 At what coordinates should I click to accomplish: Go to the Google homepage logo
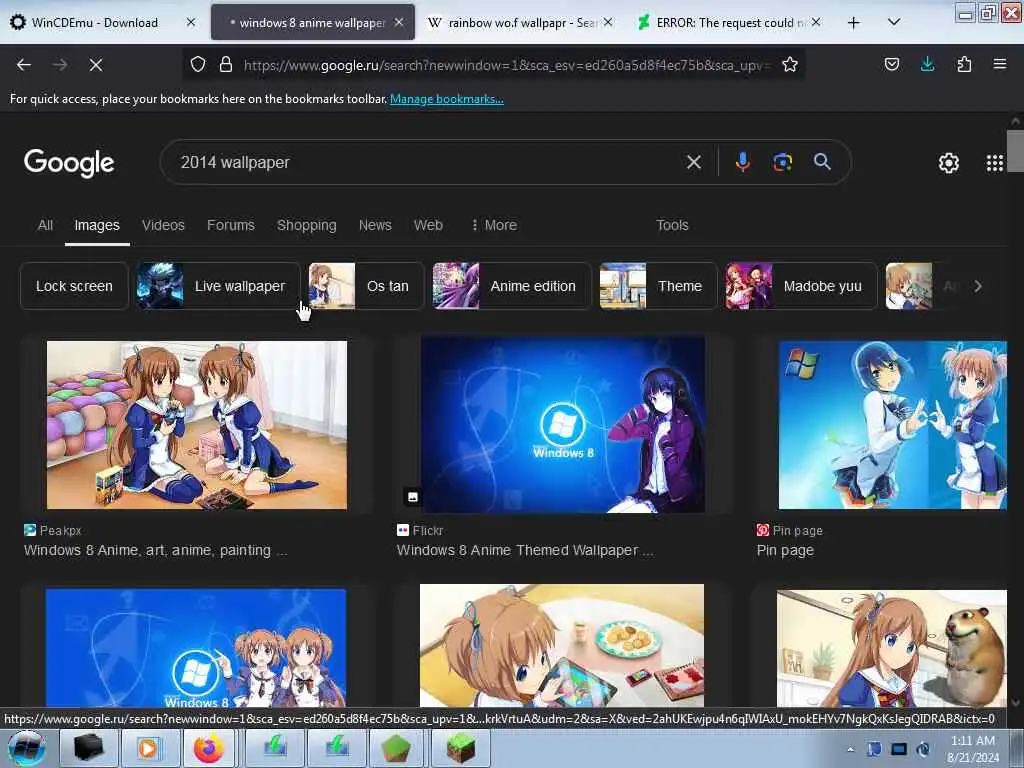(69, 163)
